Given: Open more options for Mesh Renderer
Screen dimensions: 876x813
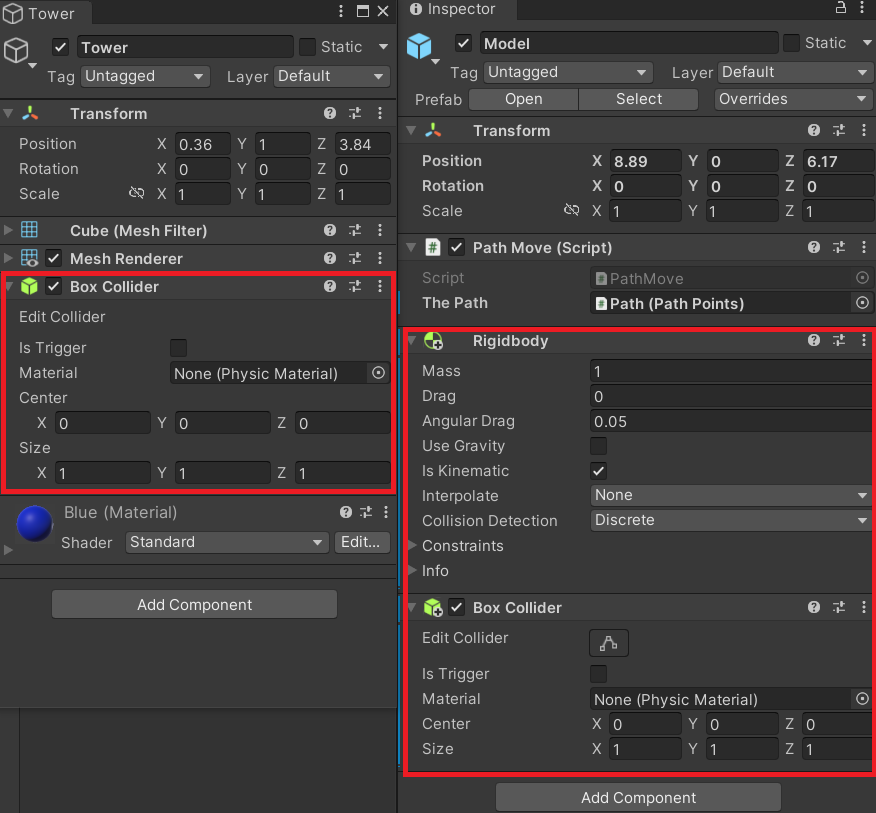Looking at the screenshot, I should pyautogui.click(x=380, y=258).
